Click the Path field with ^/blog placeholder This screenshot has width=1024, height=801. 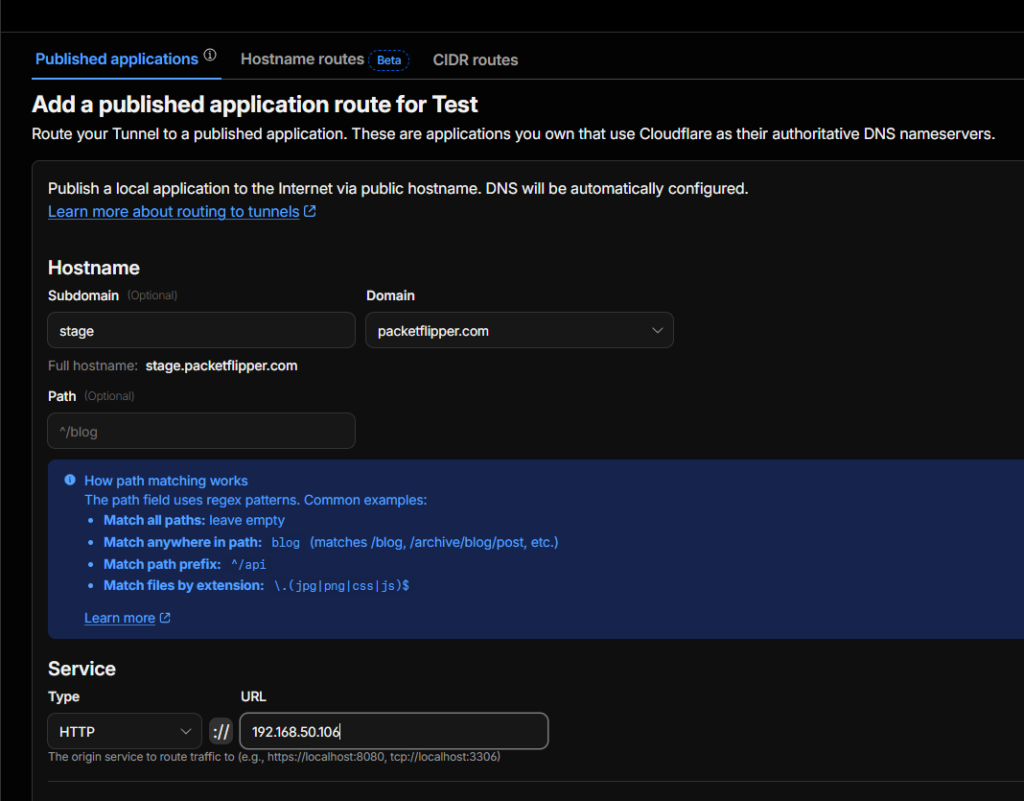201,431
